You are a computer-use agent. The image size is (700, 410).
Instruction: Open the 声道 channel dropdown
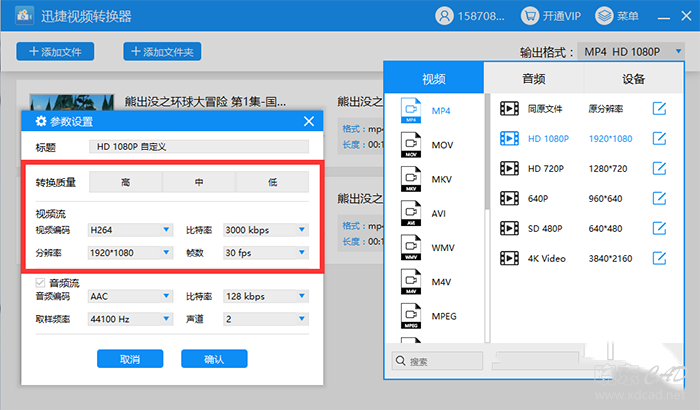[266, 319]
